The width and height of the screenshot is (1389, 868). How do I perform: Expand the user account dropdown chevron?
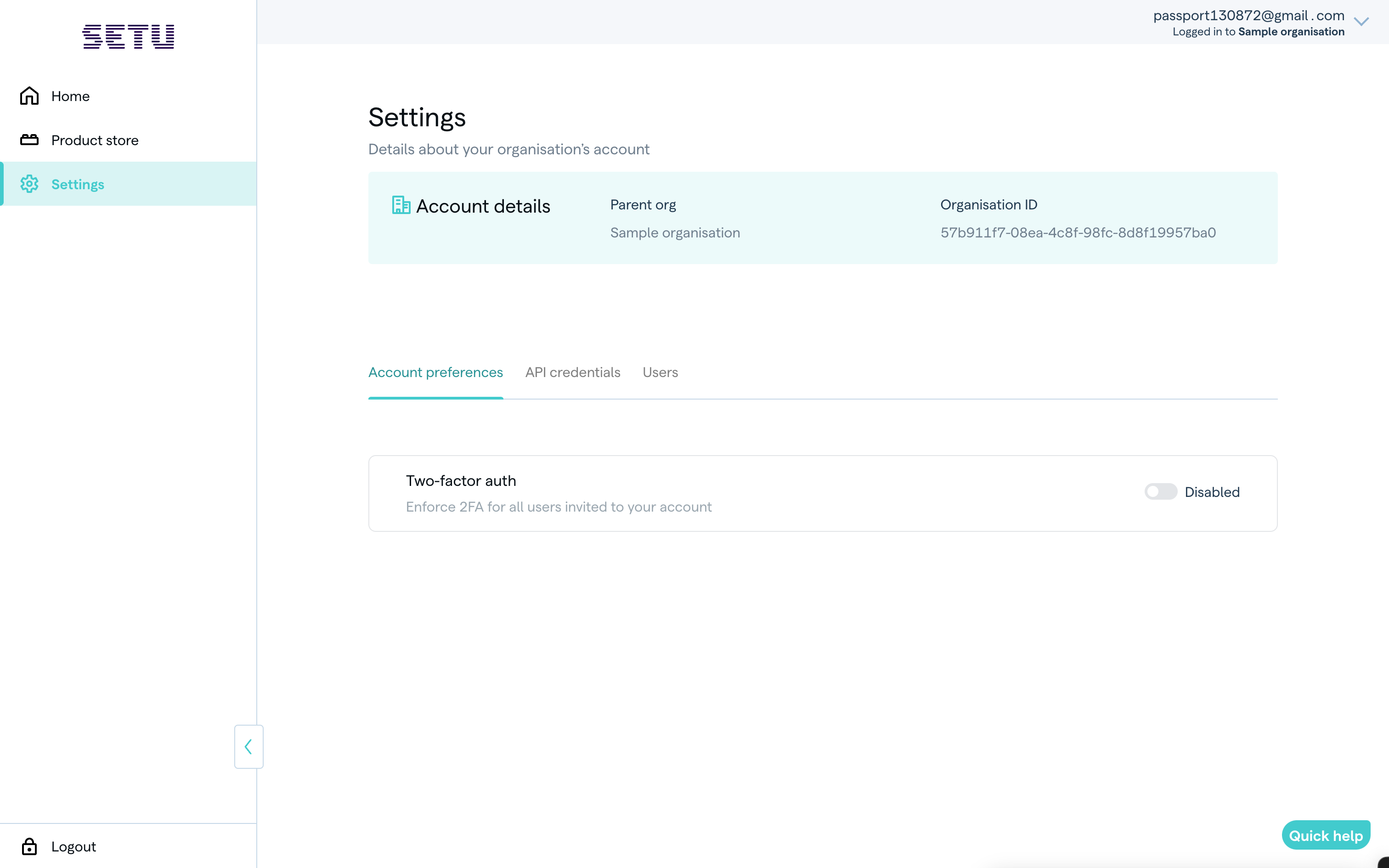click(1361, 22)
